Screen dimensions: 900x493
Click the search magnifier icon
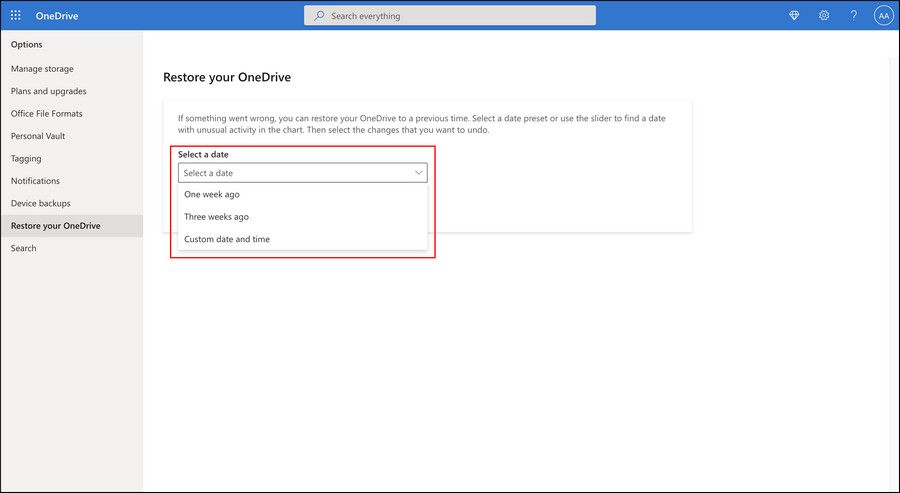pos(319,15)
